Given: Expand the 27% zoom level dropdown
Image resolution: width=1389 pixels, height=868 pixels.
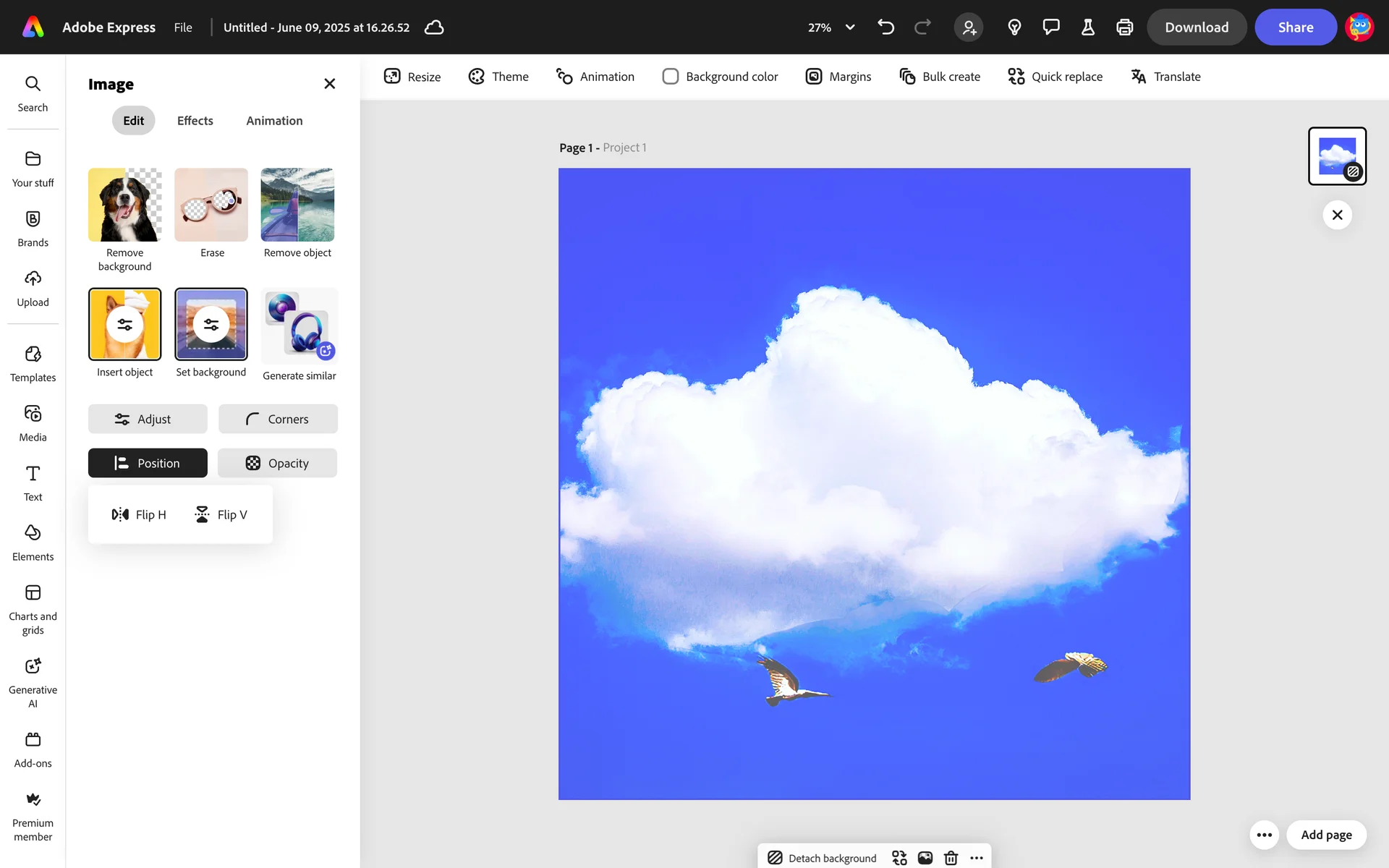Looking at the screenshot, I should (x=850, y=27).
